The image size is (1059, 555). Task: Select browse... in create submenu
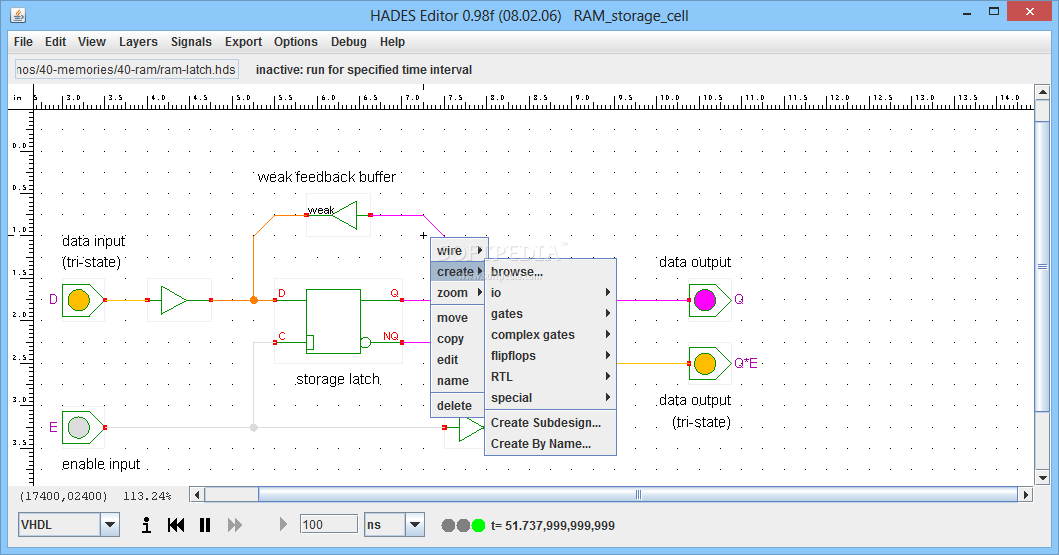[550, 271]
